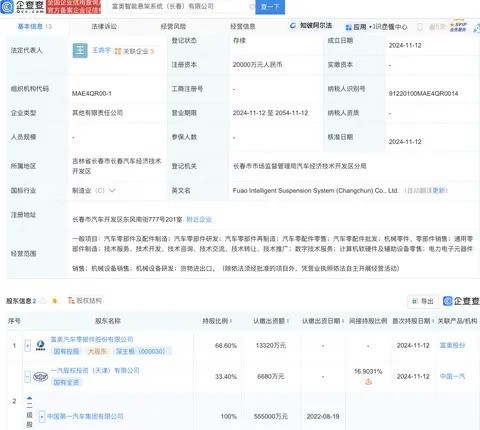The height and width of the screenshot is (430, 480).
Task: Collapse 一汽股权投资 row minus toggle
Action: point(28,377)
